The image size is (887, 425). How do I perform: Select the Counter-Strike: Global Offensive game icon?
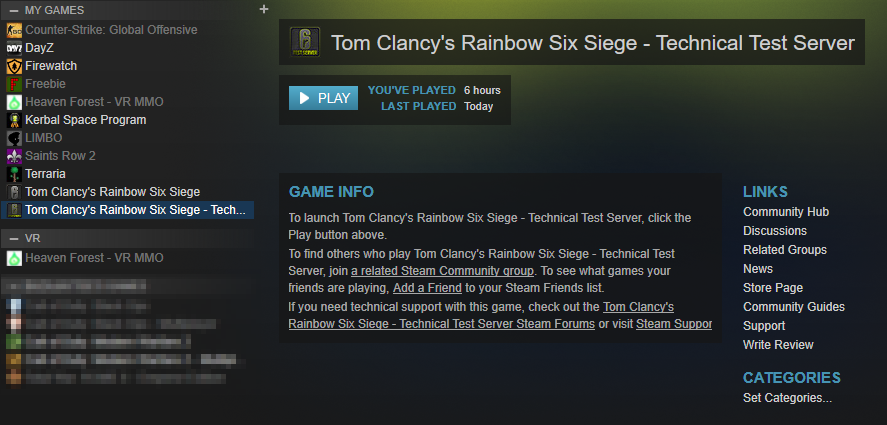pos(14,30)
